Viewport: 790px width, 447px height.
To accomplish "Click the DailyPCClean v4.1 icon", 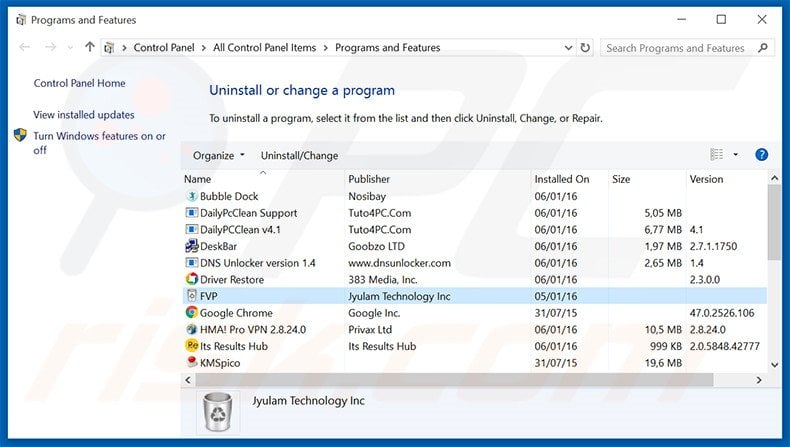I will click(x=191, y=229).
